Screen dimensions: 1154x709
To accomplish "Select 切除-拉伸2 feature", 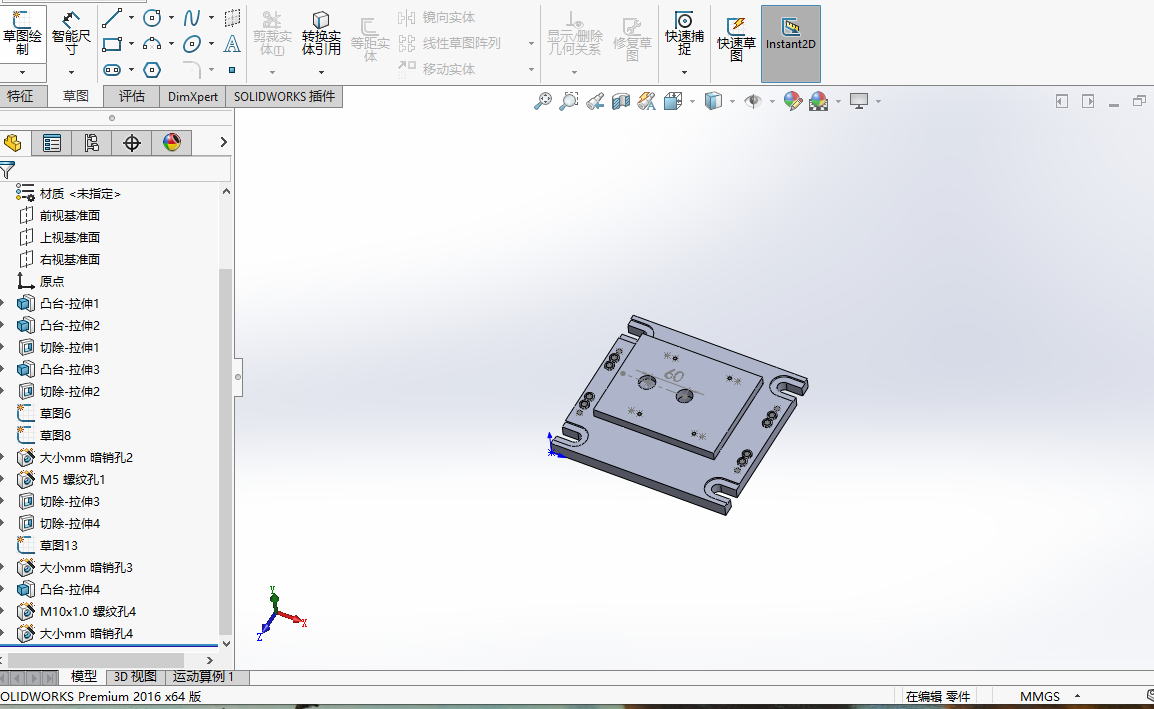I will pyautogui.click(x=69, y=392).
